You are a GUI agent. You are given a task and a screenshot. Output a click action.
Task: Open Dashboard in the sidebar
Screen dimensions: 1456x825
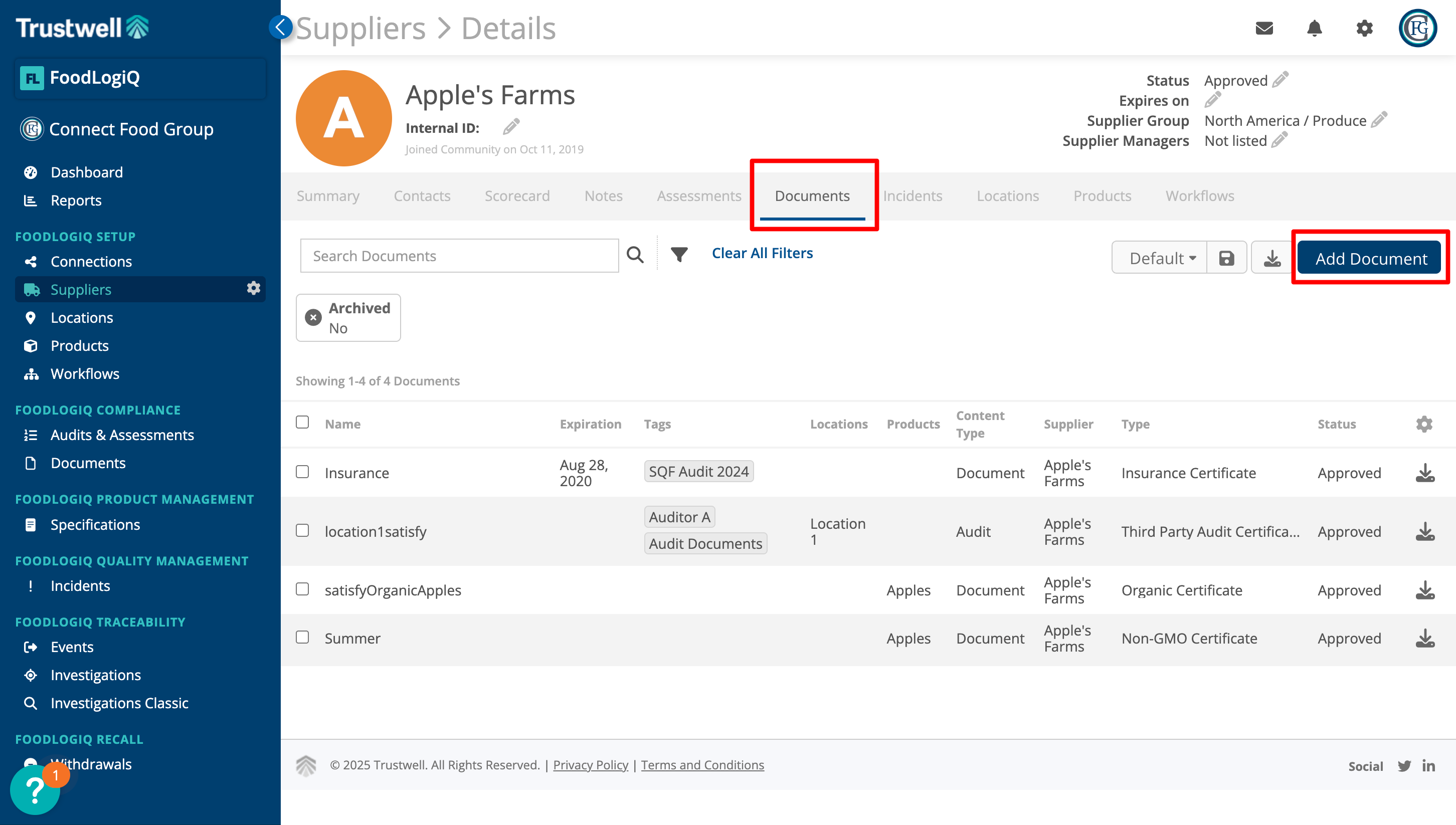tap(86, 172)
